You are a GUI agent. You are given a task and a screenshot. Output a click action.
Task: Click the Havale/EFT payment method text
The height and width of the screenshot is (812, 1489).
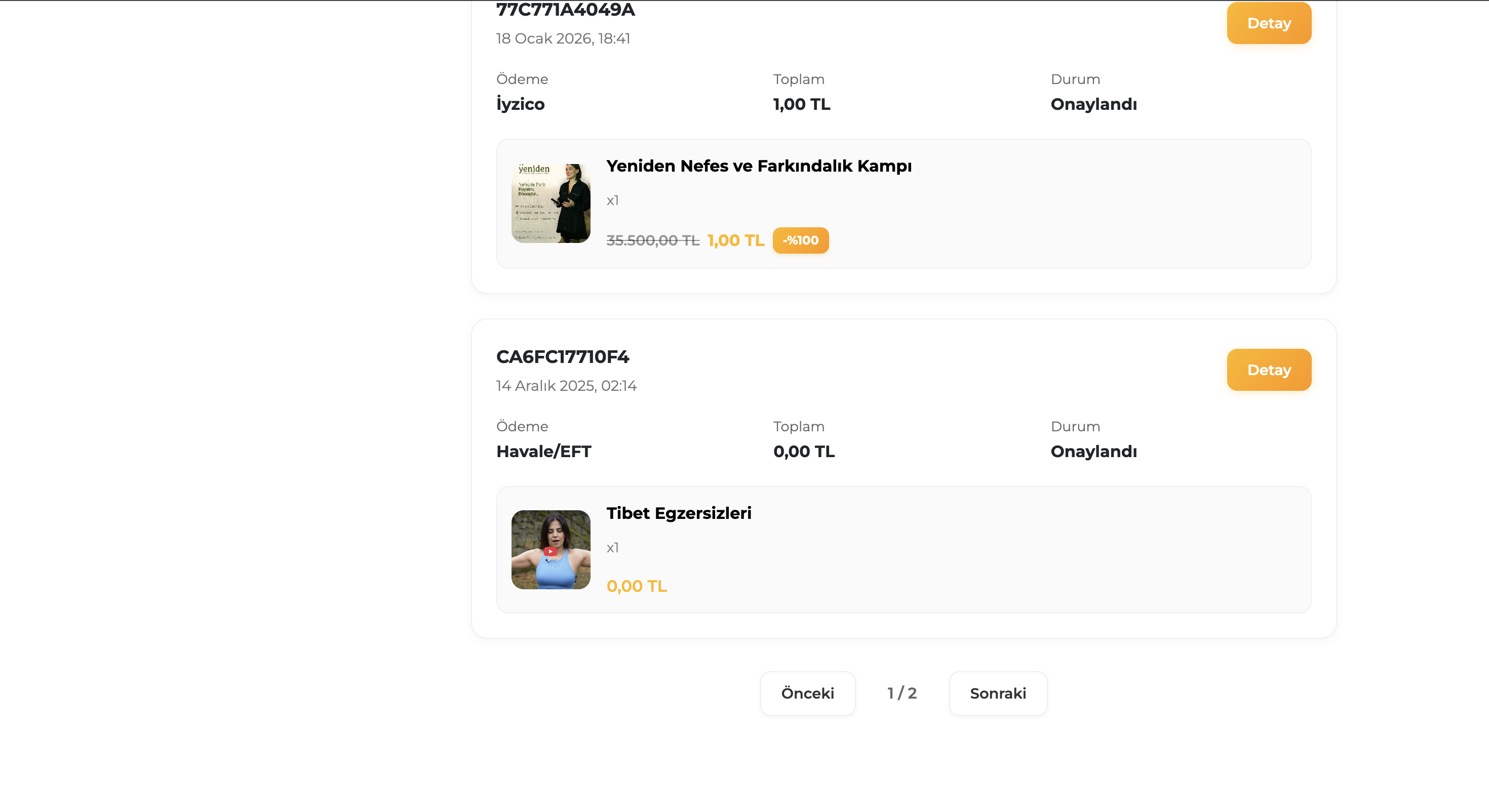[x=543, y=452]
